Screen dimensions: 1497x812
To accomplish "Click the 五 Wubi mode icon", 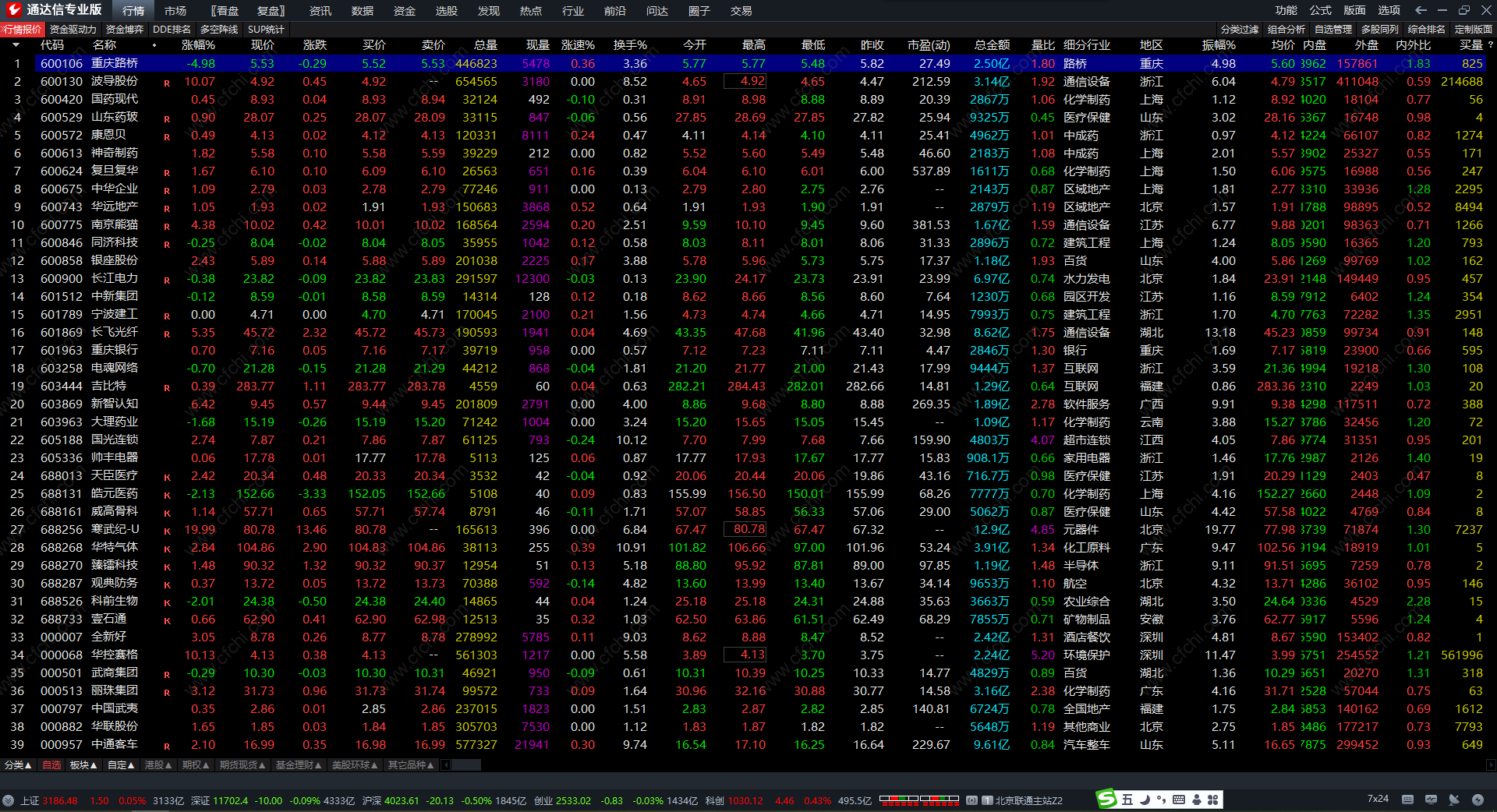I will coord(1127,800).
